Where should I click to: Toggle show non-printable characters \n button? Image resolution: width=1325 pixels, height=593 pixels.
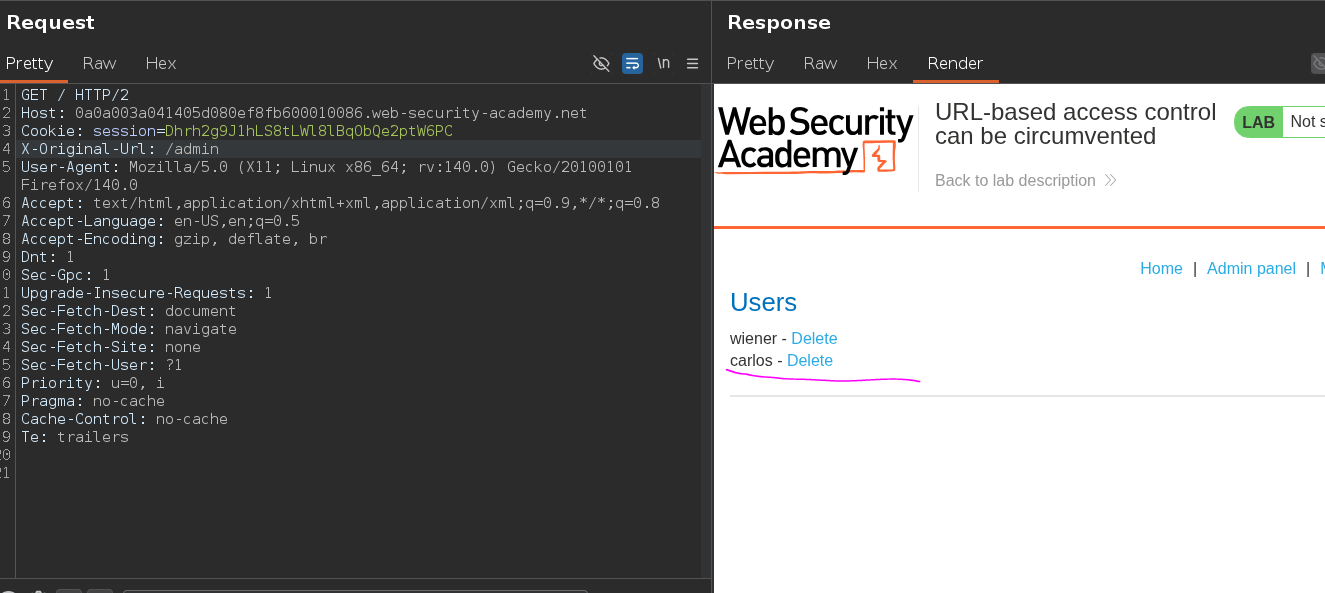tap(663, 63)
